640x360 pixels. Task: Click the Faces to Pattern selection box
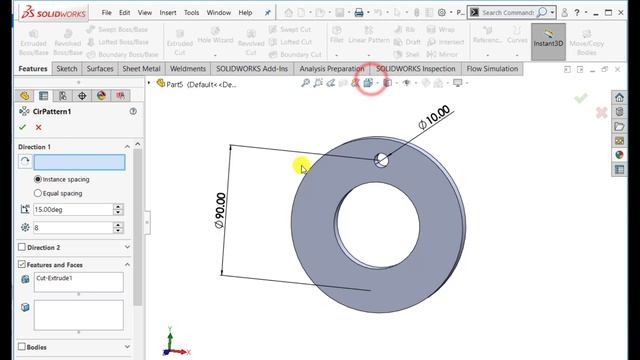(x=78, y=315)
